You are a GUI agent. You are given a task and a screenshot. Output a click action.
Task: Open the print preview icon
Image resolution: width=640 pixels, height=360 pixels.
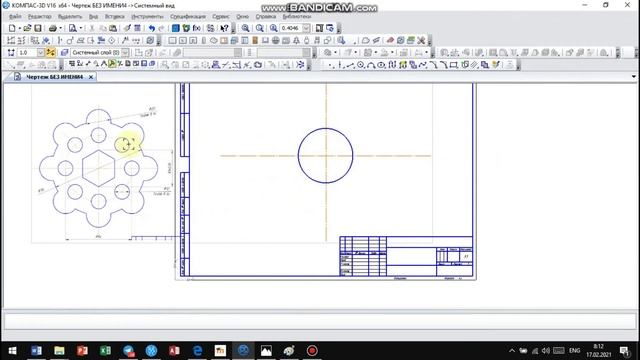73,28
